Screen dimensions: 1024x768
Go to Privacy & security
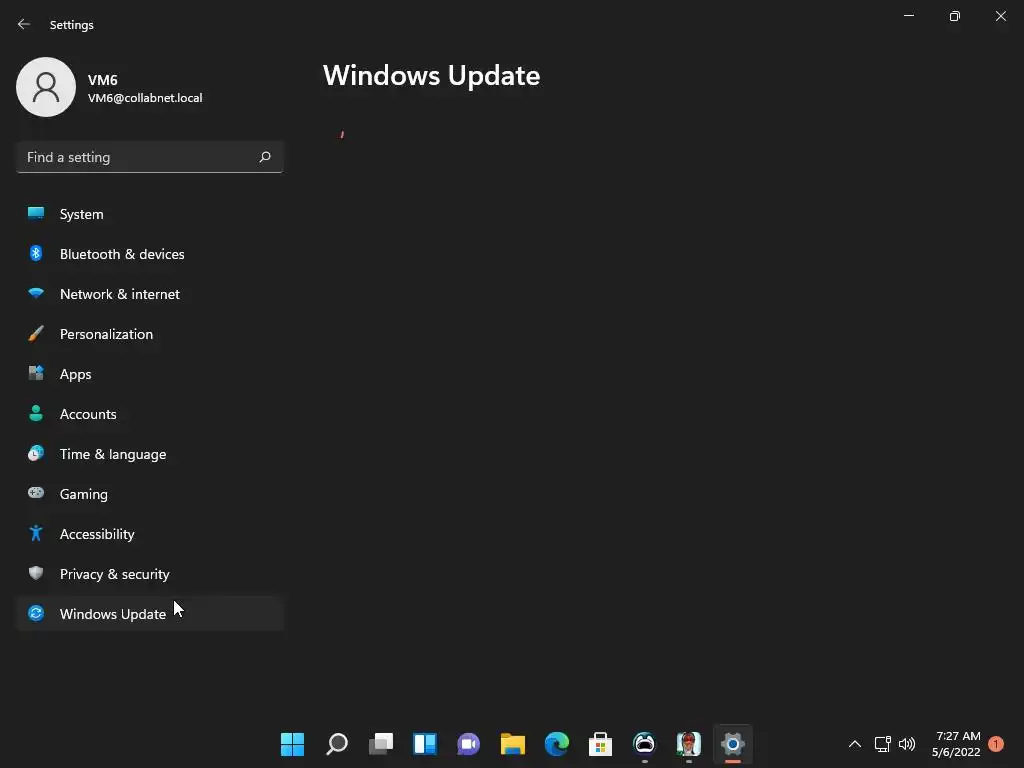pos(150,574)
